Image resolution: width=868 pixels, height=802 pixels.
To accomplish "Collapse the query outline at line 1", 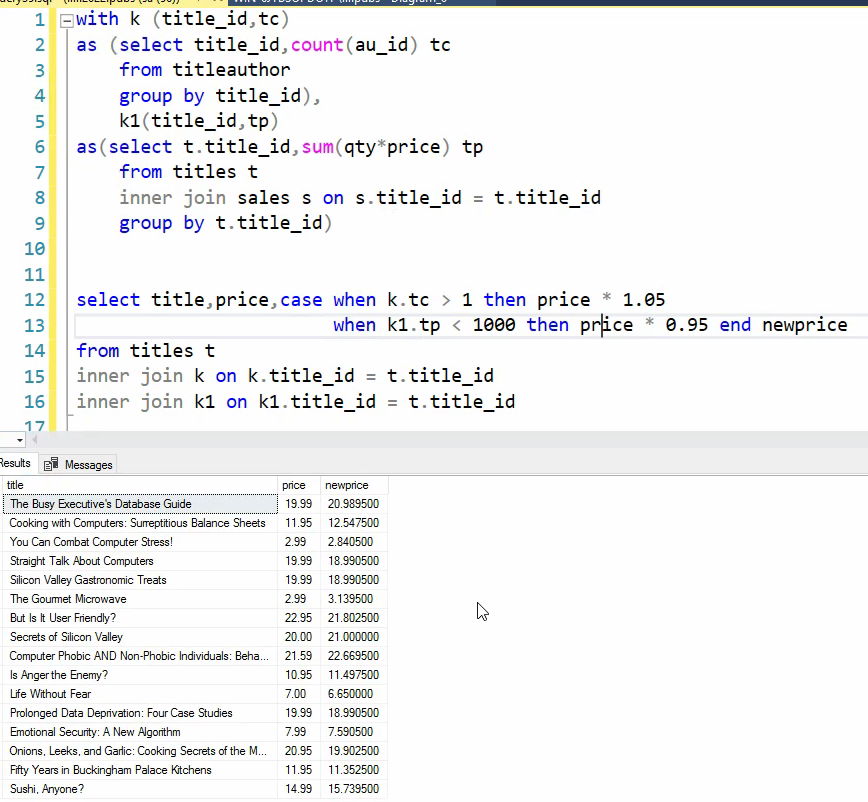I will [67, 21].
